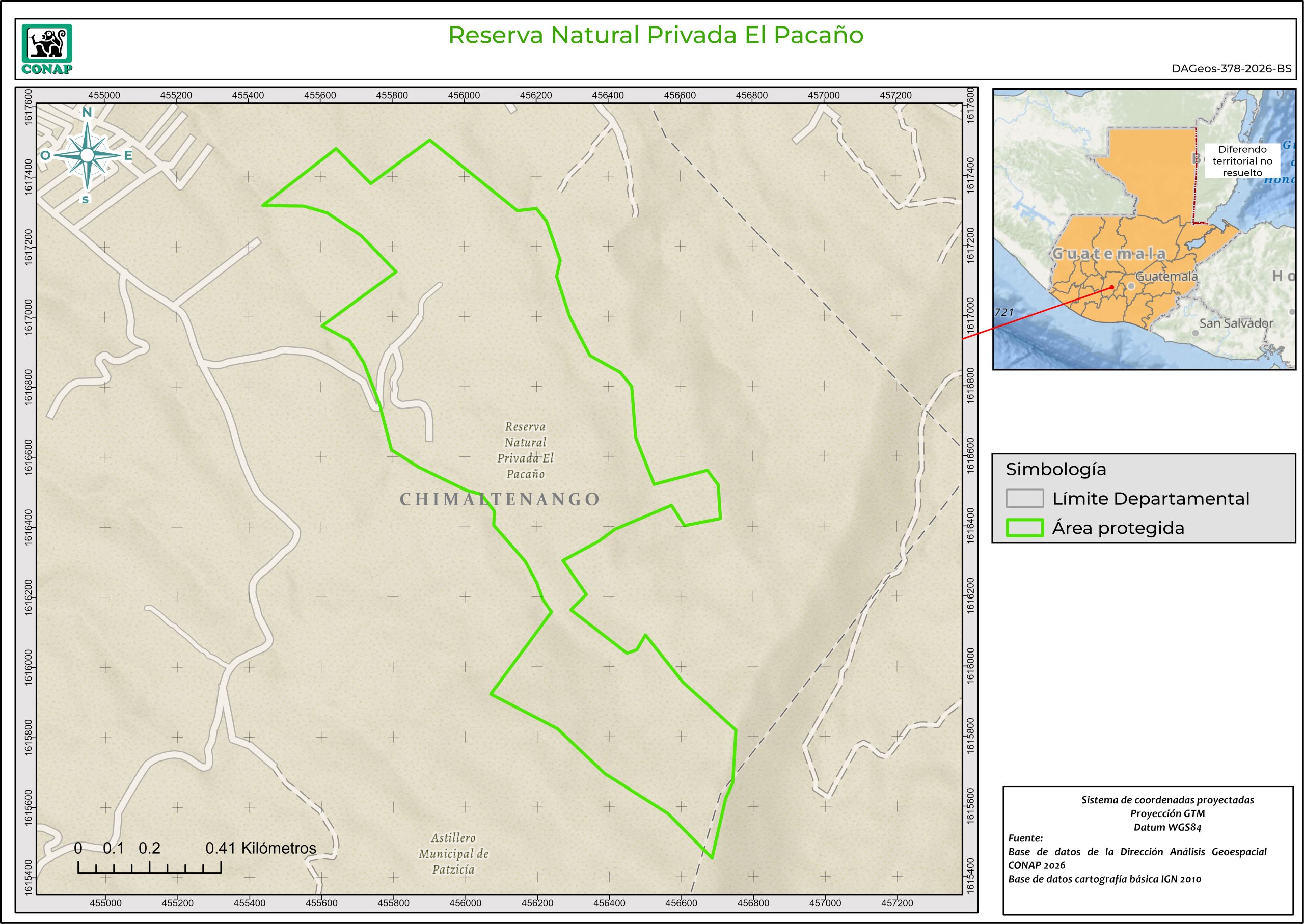The image size is (1304, 924).
Task: Click the Área protegida green legend symbol
Action: (x=1025, y=528)
